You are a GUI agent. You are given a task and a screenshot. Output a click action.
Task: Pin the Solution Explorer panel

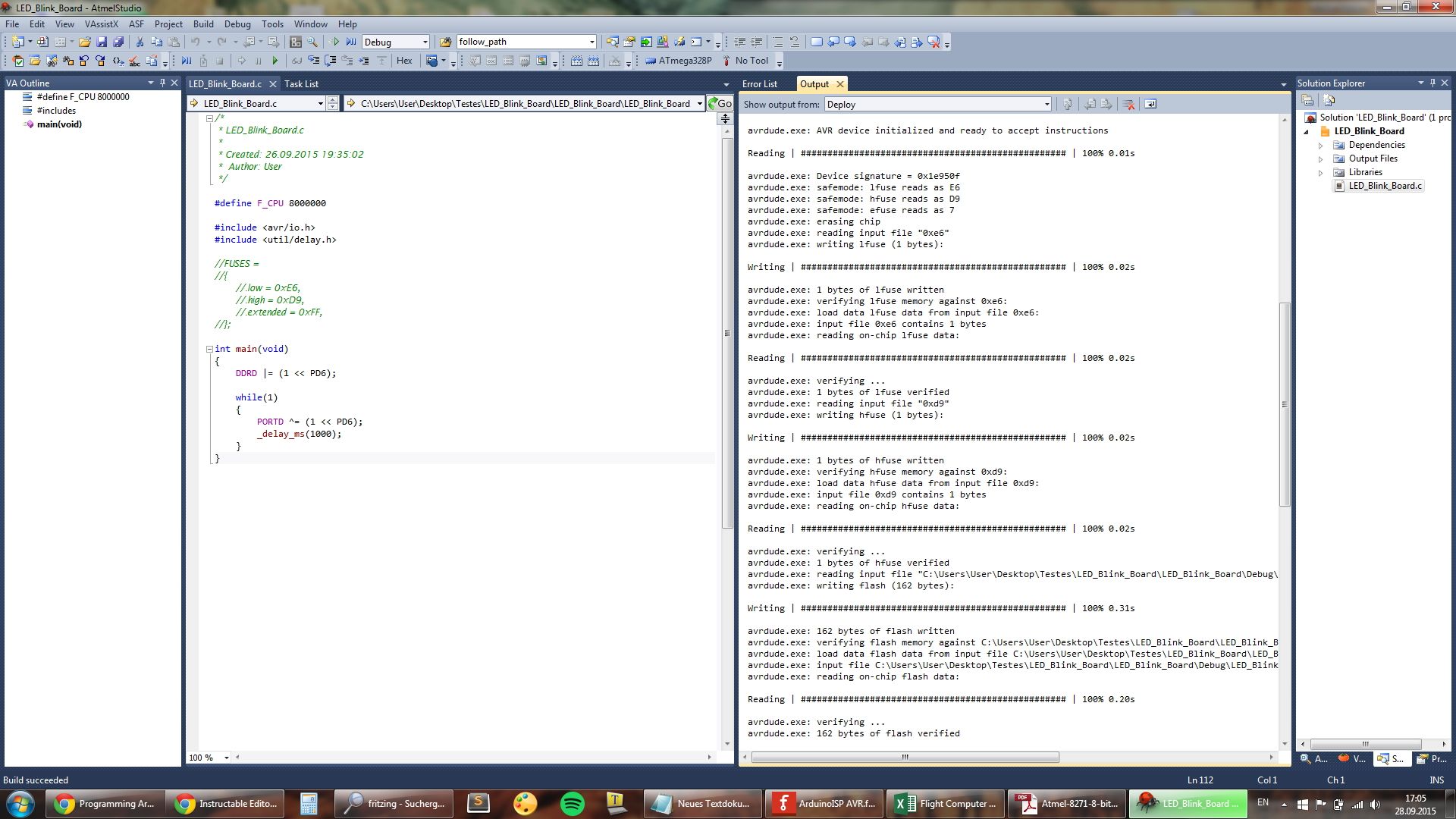(x=1432, y=83)
